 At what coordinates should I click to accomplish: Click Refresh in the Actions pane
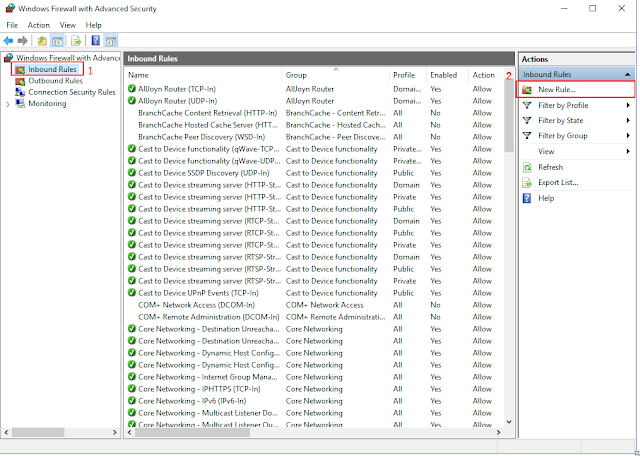point(550,167)
